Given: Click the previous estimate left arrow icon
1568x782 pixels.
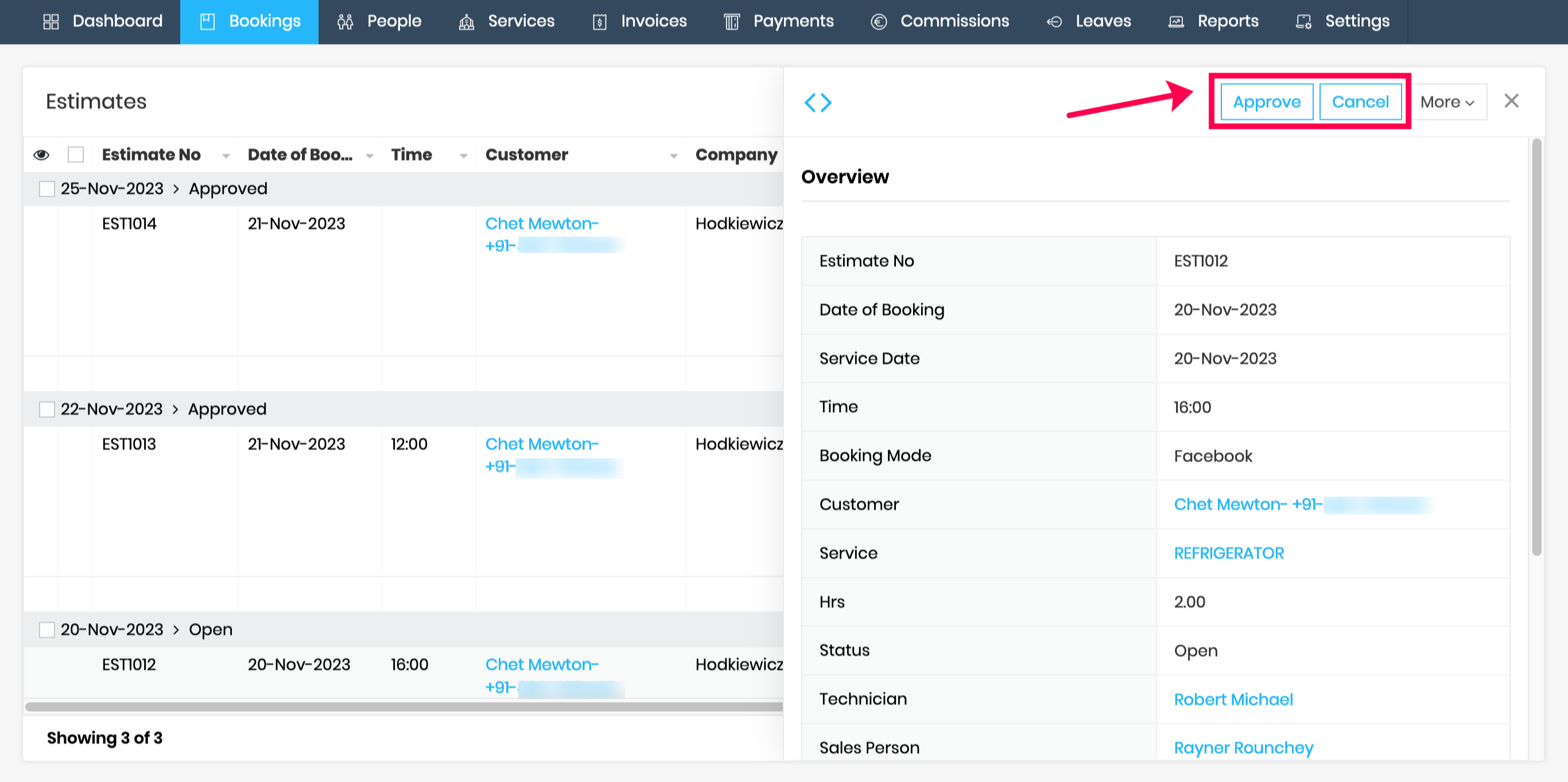Looking at the screenshot, I should (810, 102).
